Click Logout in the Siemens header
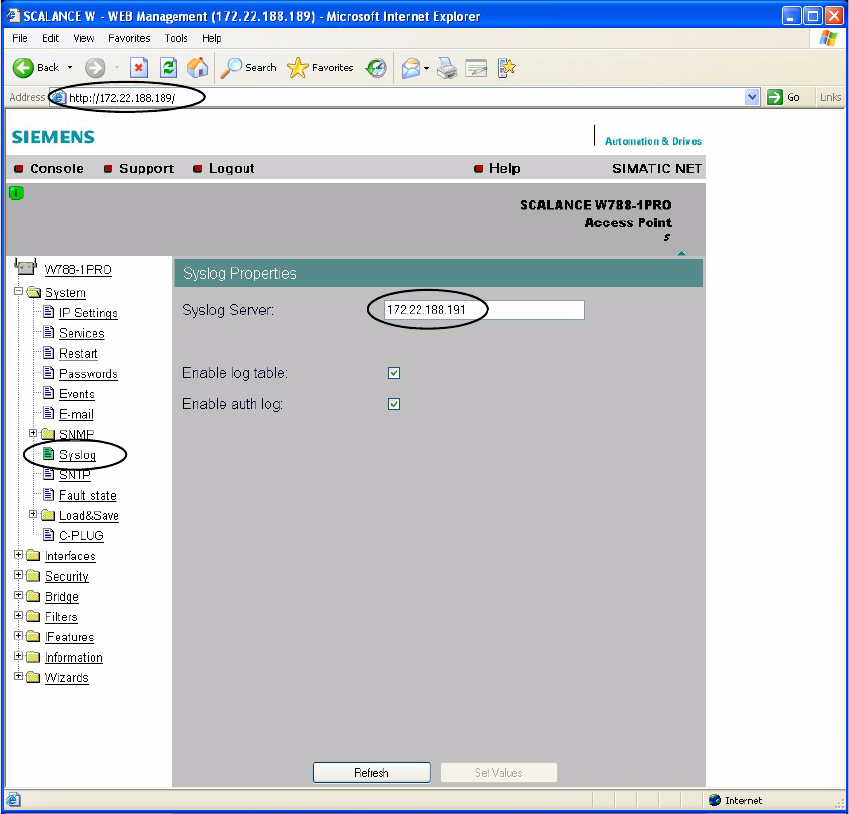Image resolution: width=849 pixels, height=814 pixels. tap(231, 169)
